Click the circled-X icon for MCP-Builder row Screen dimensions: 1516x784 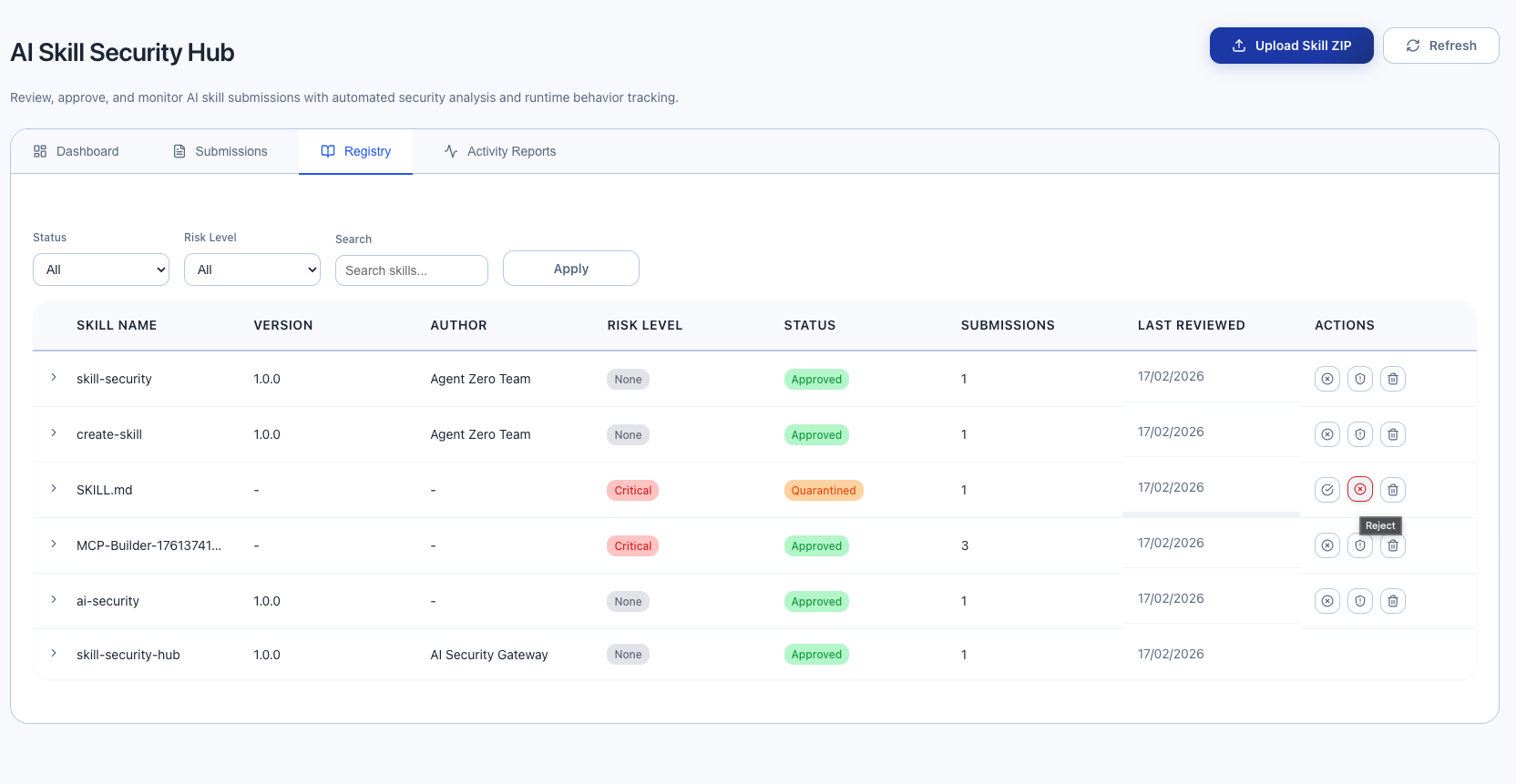1326,545
